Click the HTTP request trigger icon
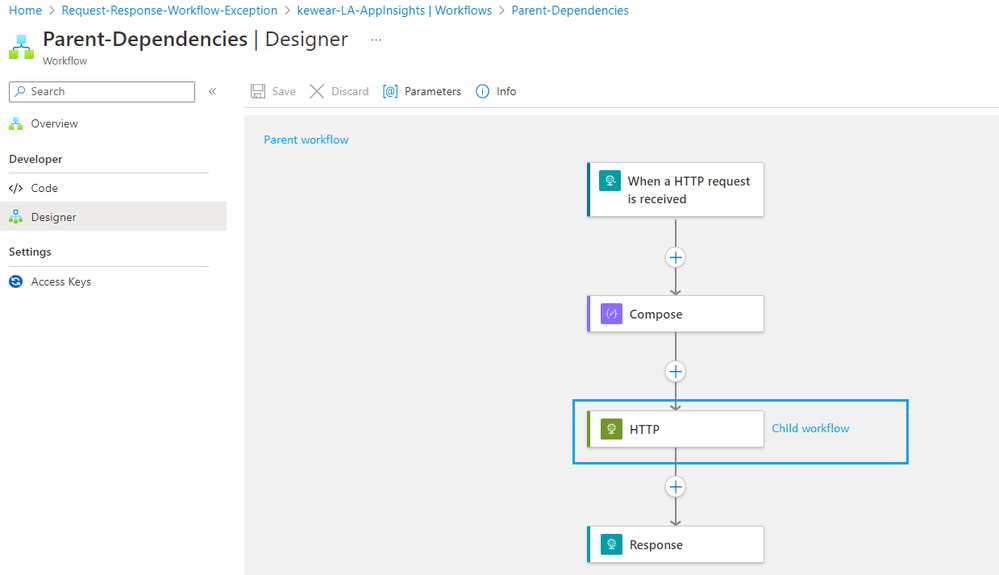Image resolution: width=999 pixels, height=575 pixels. pyautogui.click(x=610, y=181)
